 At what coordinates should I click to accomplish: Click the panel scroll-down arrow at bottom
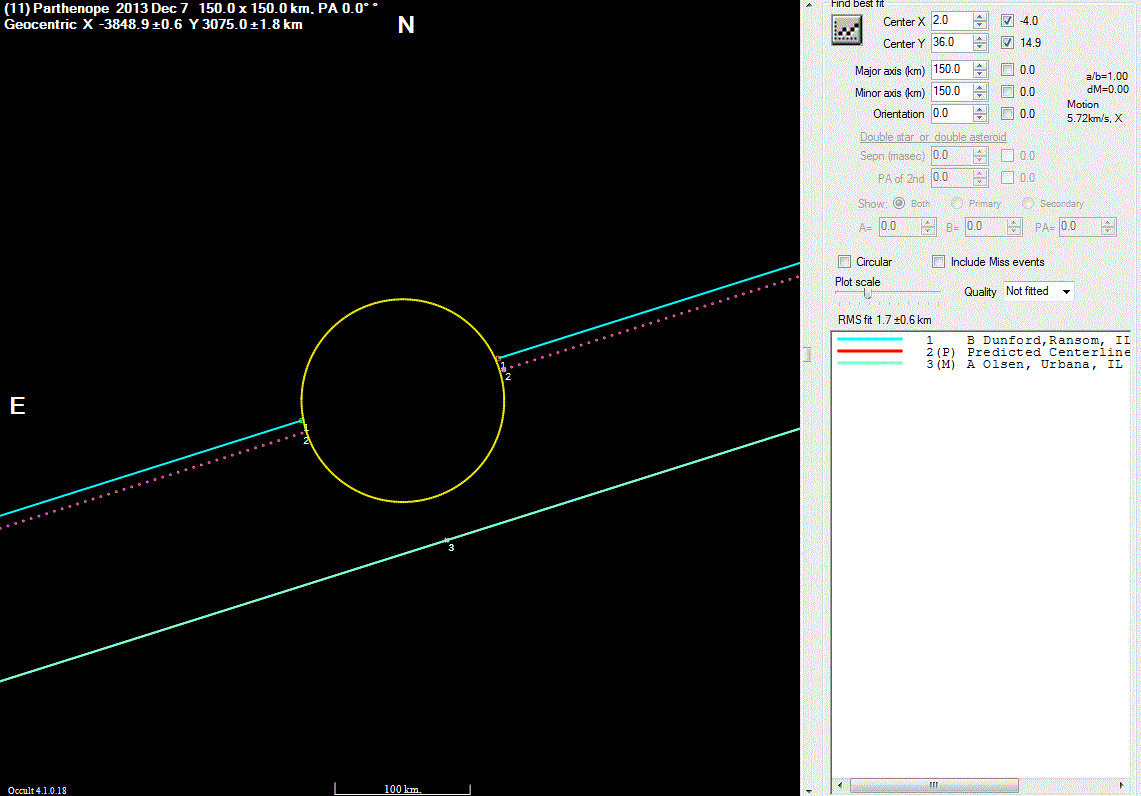pos(808,791)
